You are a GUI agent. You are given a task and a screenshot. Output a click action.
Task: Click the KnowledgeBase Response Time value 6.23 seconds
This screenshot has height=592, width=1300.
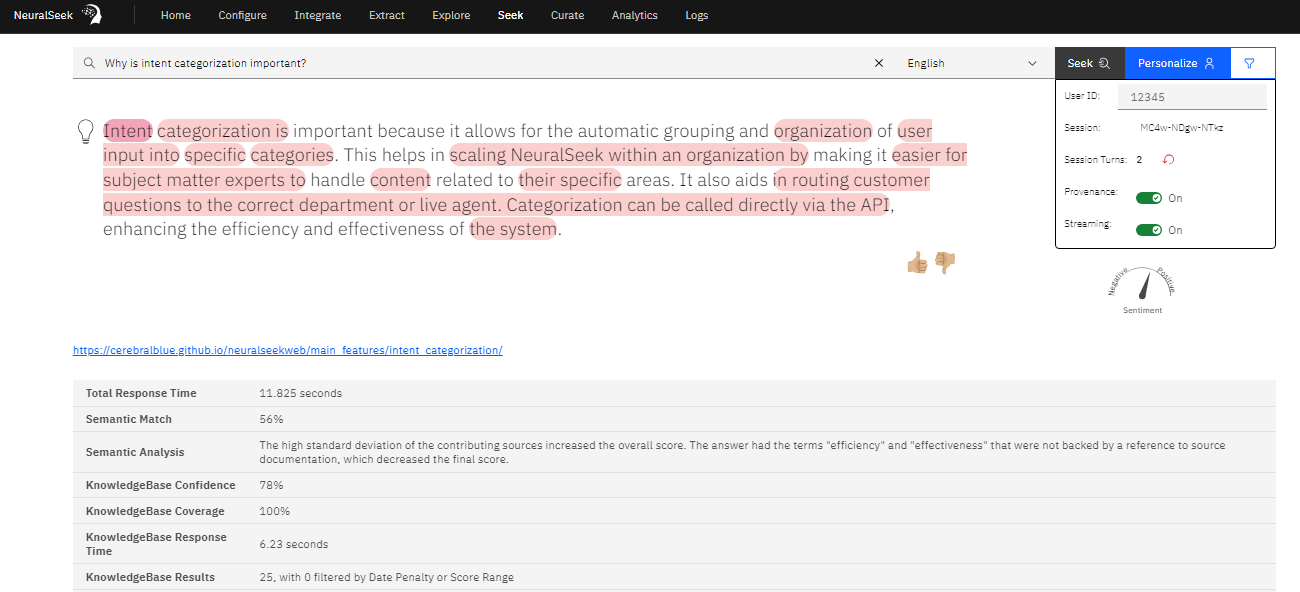click(293, 544)
